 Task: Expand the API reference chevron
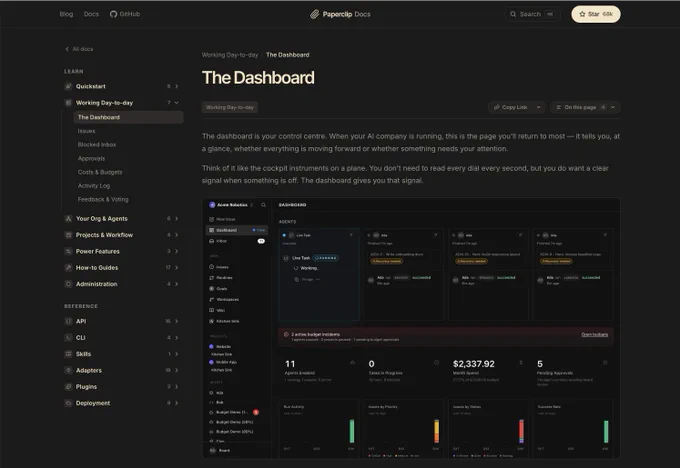tap(177, 321)
